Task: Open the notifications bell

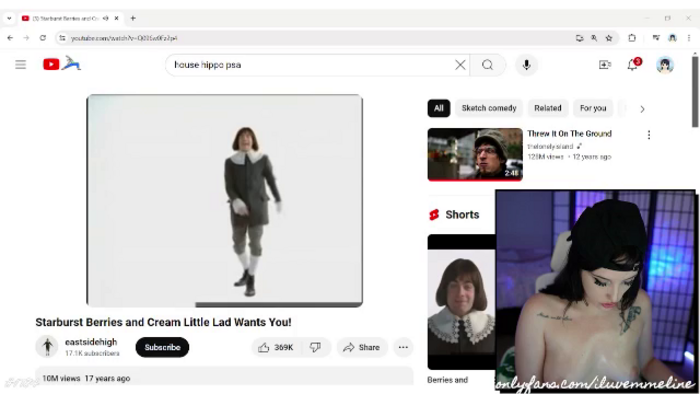Action: (x=633, y=65)
